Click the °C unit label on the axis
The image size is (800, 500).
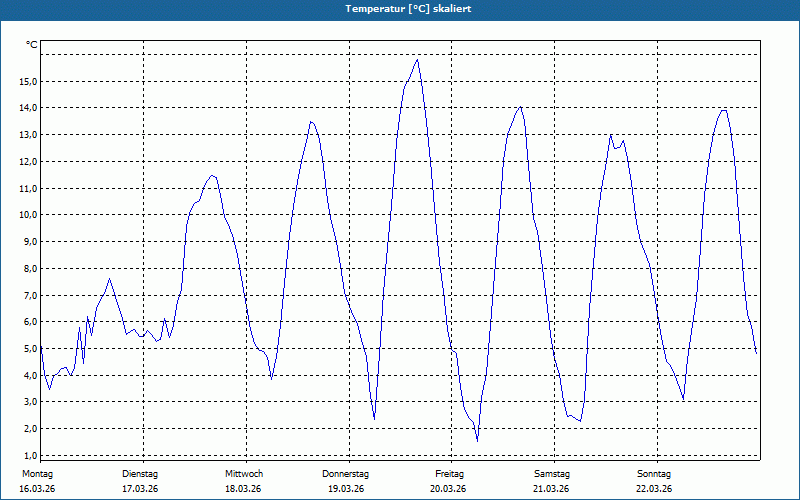tap(31, 45)
